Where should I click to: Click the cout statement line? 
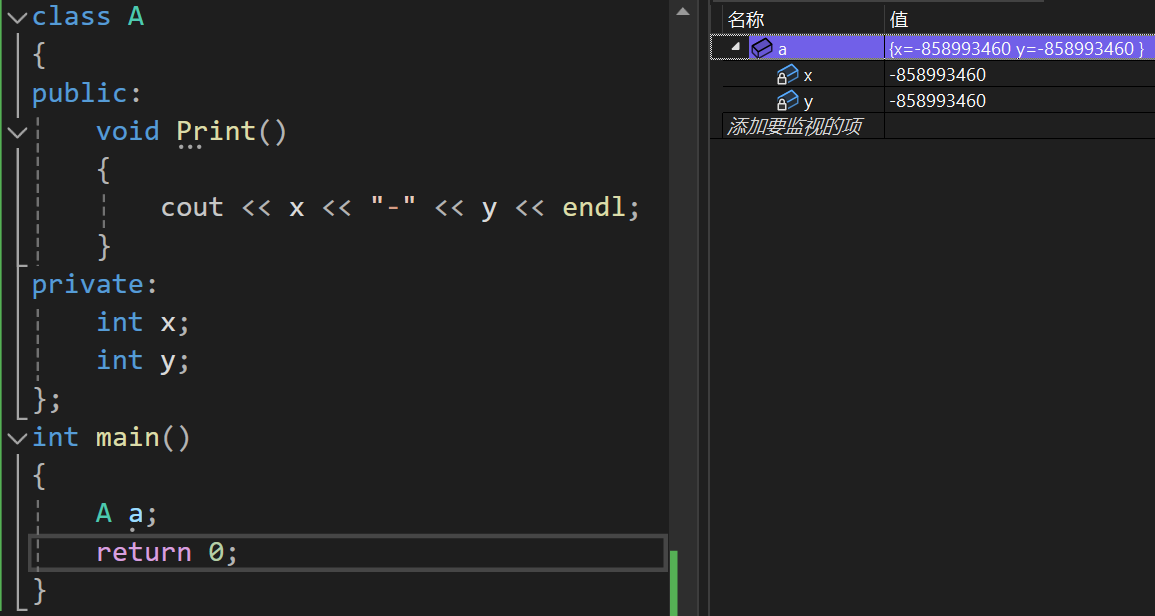[x=400, y=207]
